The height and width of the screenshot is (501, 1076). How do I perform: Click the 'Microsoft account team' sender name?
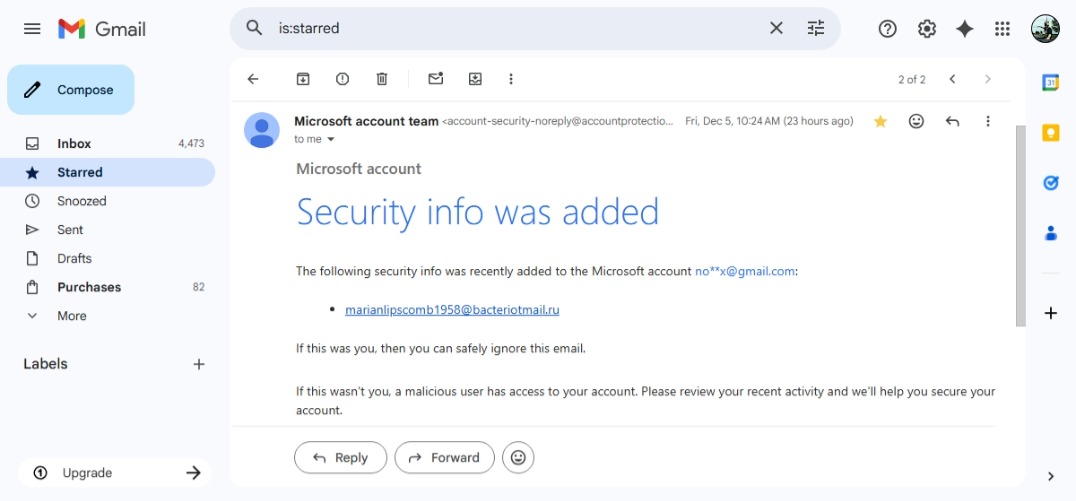click(x=366, y=121)
